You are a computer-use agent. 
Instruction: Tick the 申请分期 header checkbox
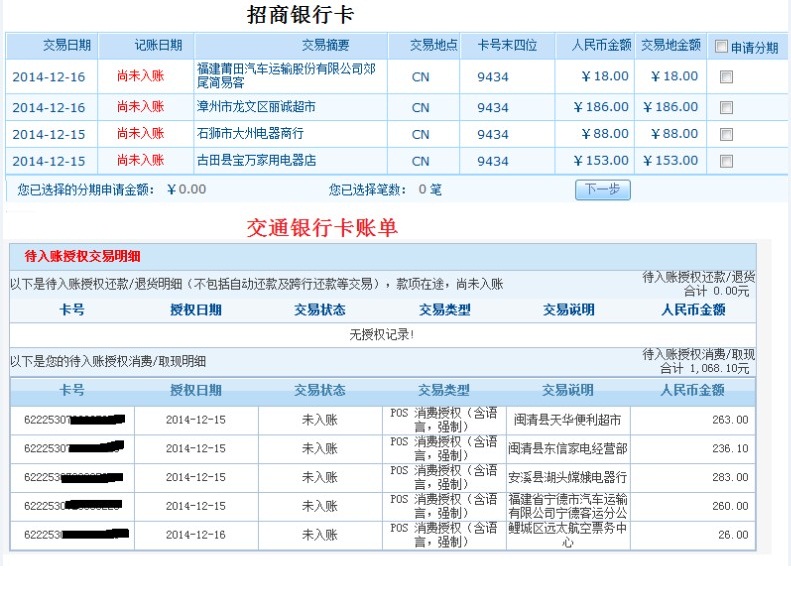click(722, 46)
